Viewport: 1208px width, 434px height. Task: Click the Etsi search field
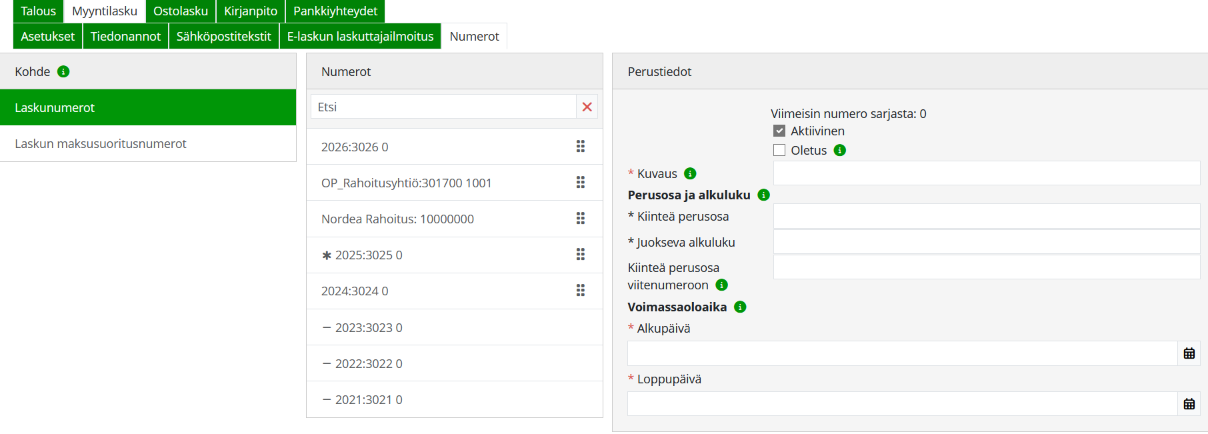(443, 107)
